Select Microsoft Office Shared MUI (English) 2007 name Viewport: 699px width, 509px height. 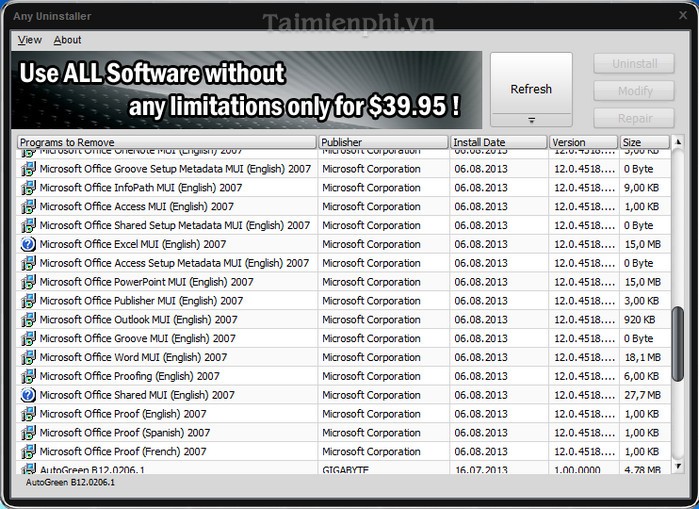[137, 395]
